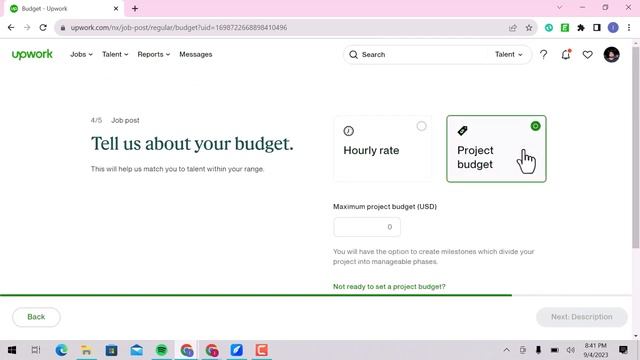Open Spotify from the taskbar

point(162,350)
